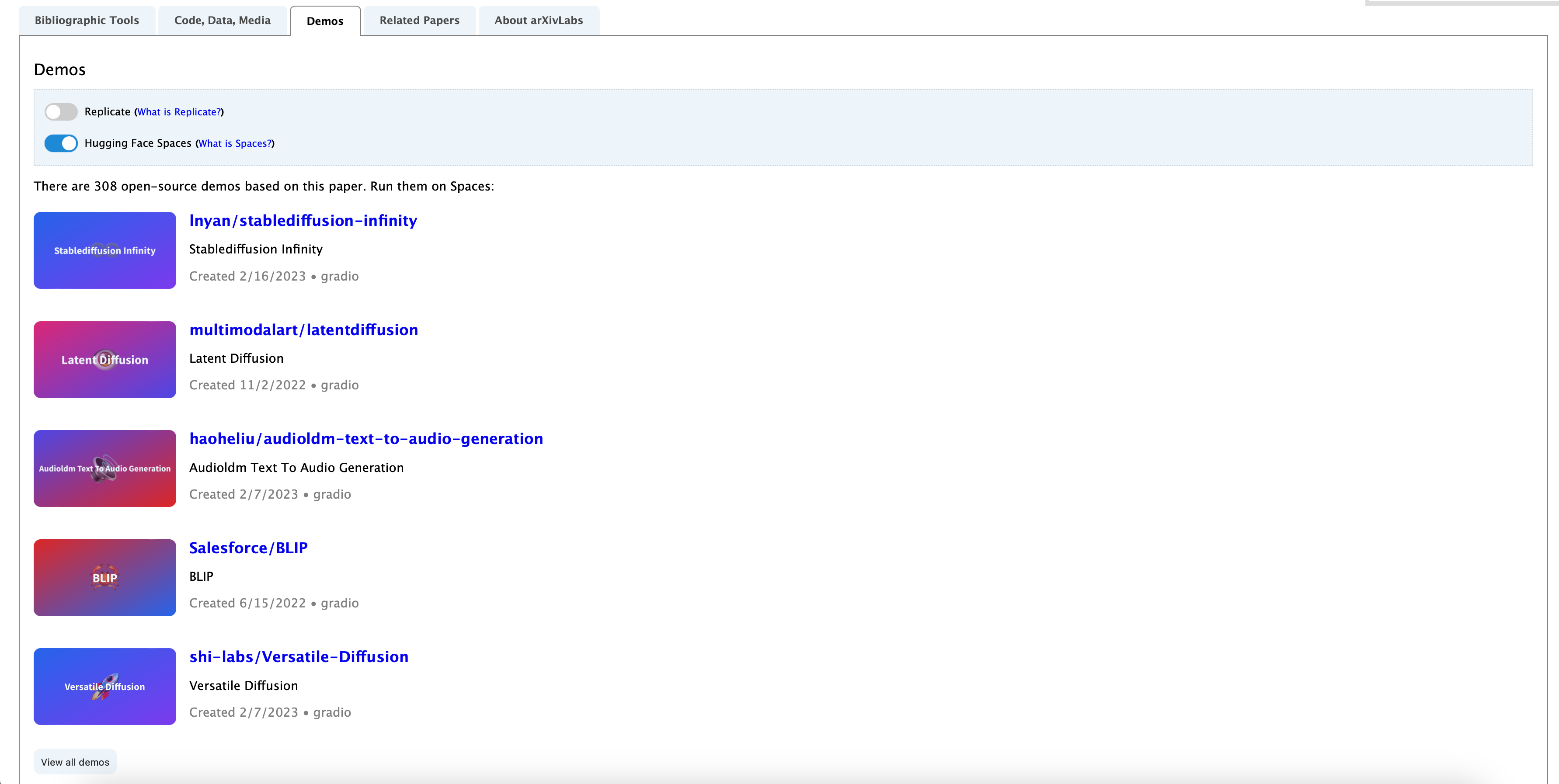Screen dimensions: 1559x784
Task: Open the Related Papers tab
Action: pos(419,20)
